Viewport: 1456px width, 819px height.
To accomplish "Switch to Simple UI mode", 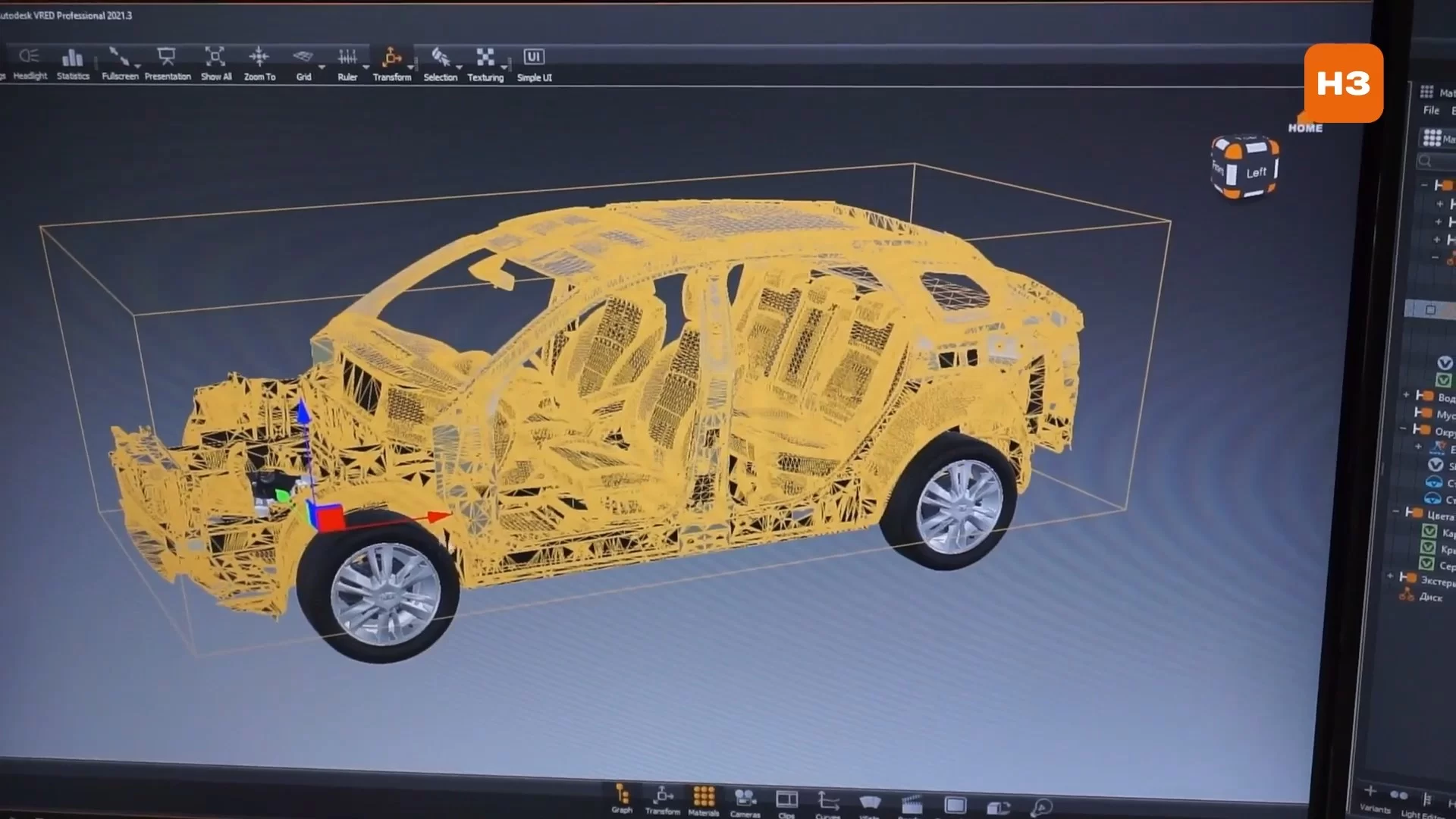I will [x=534, y=58].
